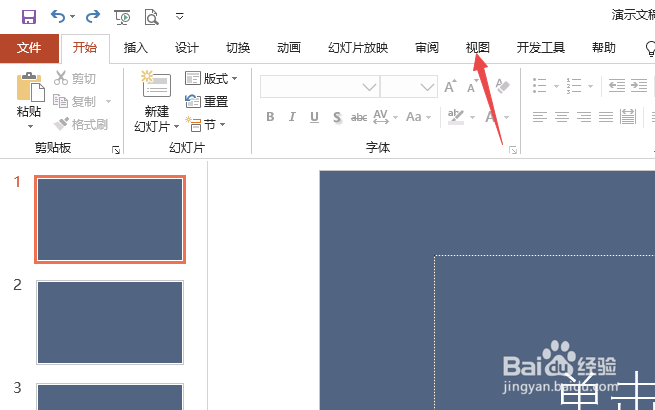This screenshot has width=655, height=410.
Task: Expand the 复制 dropdown arrow
Action: pos(109,101)
